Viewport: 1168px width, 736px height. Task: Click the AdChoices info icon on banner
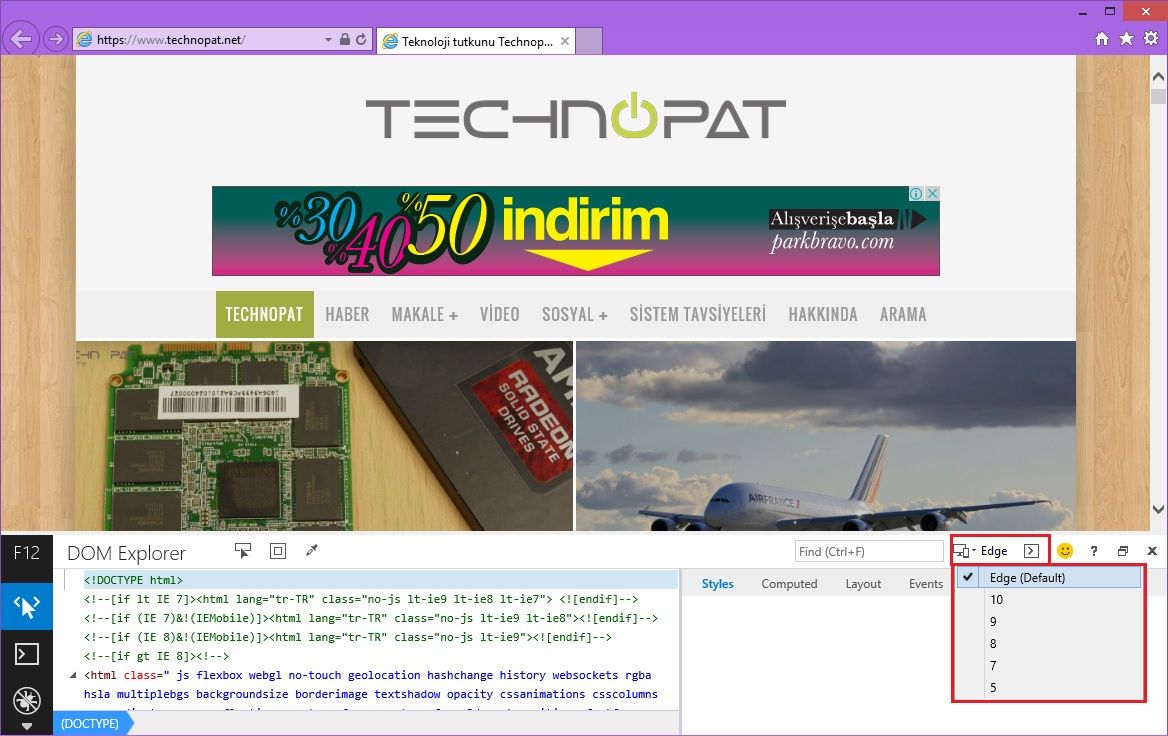click(x=916, y=194)
